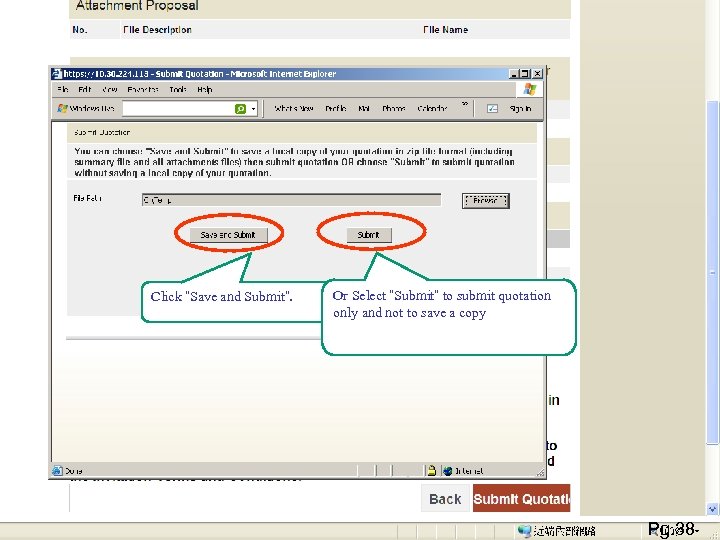Click the Submit button in the popup
The image size is (720, 540).
[369, 235]
